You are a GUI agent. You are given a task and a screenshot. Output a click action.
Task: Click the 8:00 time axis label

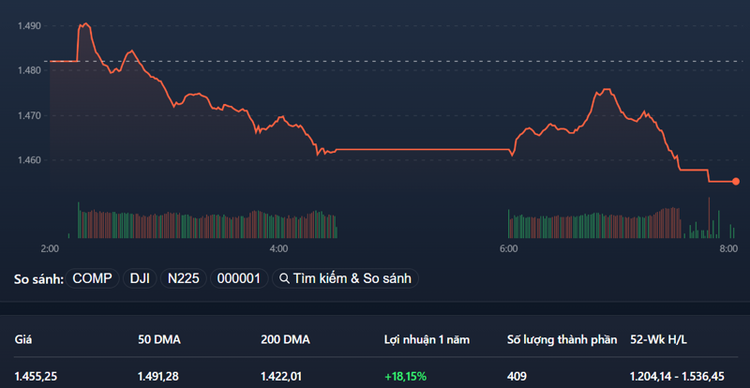tap(729, 249)
